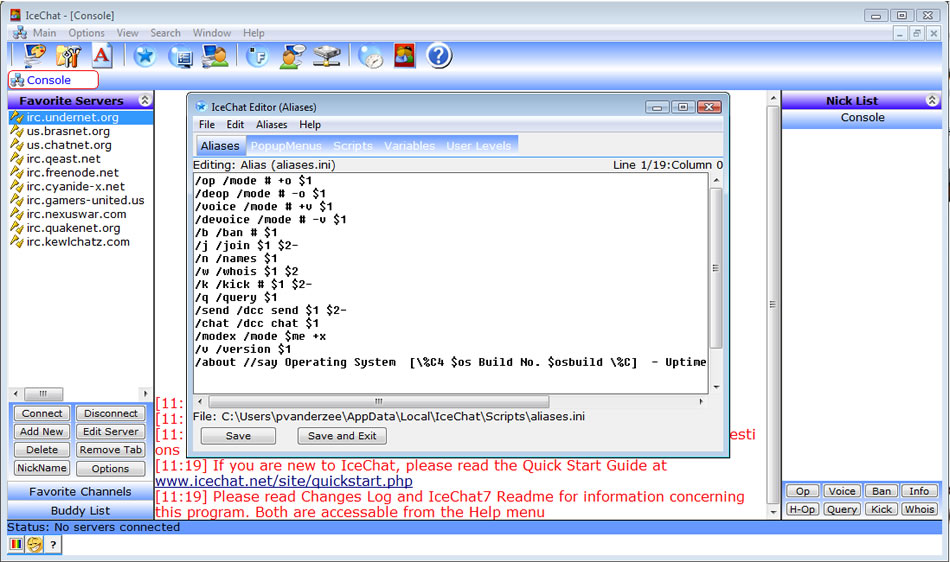
Task: Click the Delete server button
Action: 42,449
